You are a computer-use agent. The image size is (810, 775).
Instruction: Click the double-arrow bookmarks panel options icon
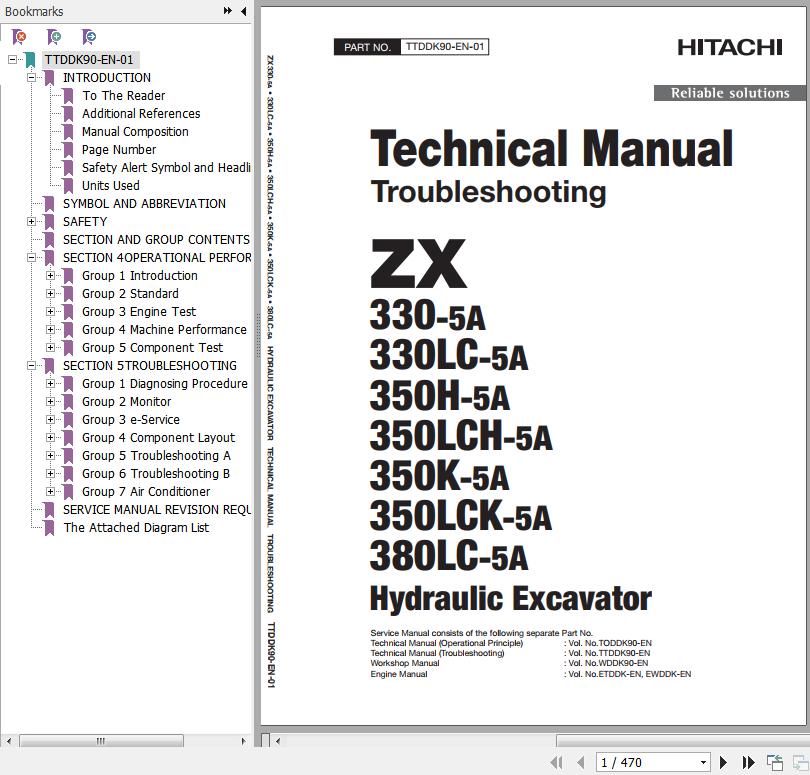227,11
